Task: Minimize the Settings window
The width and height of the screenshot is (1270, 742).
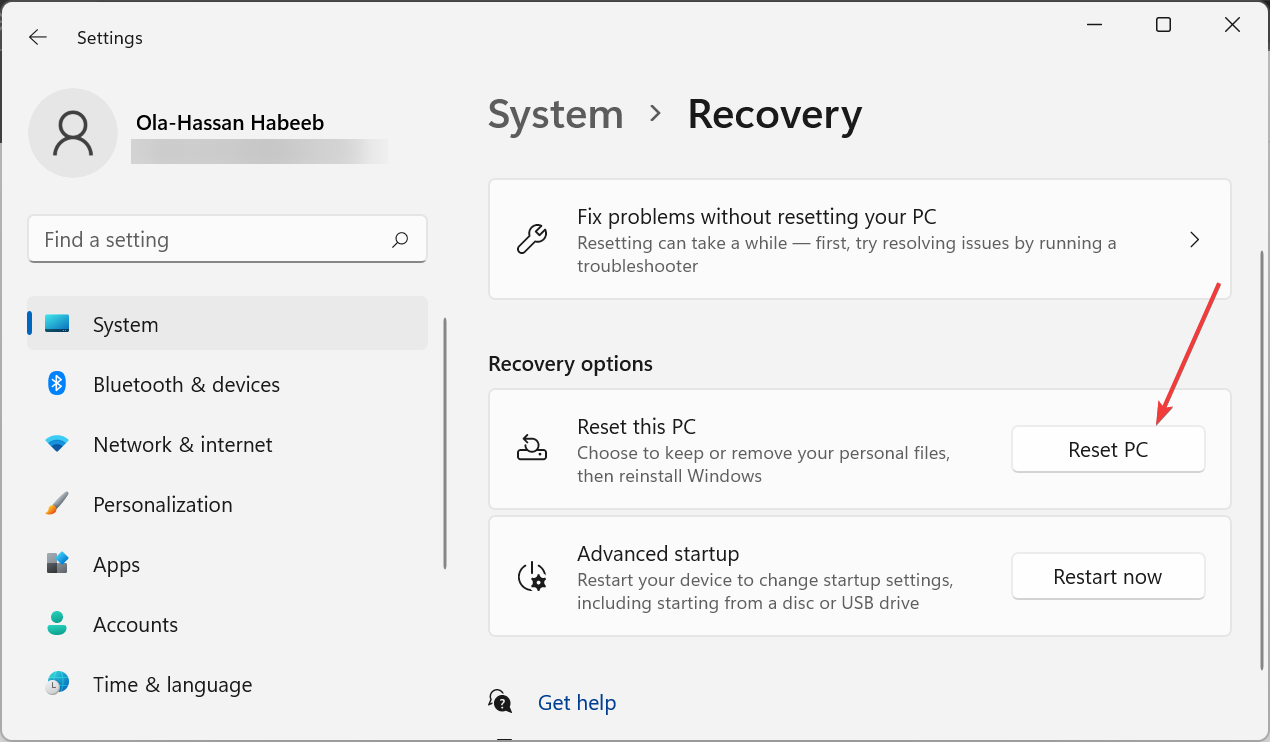Action: pyautogui.click(x=1093, y=25)
